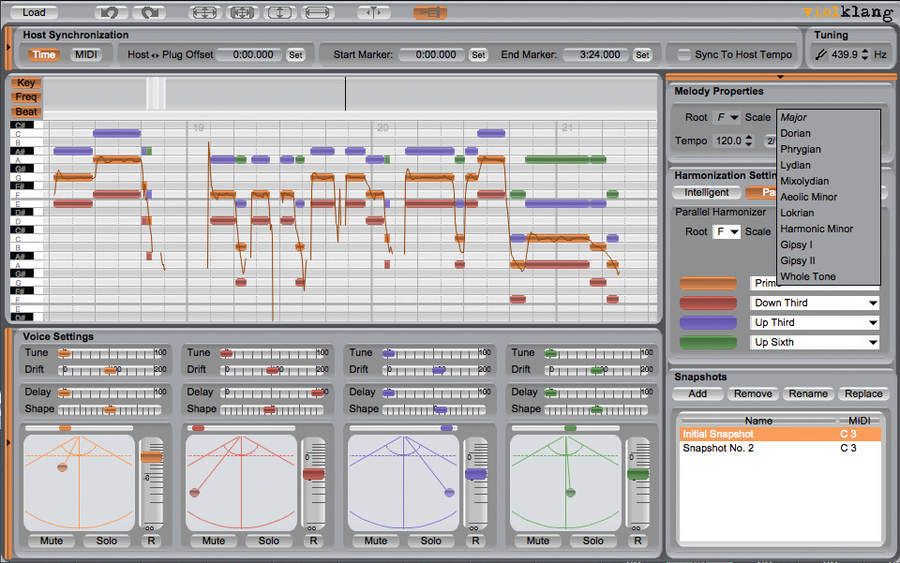The height and width of the screenshot is (563, 900).
Task: Click the highlighted orange toolbar icon
Action: click(x=430, y=12)
